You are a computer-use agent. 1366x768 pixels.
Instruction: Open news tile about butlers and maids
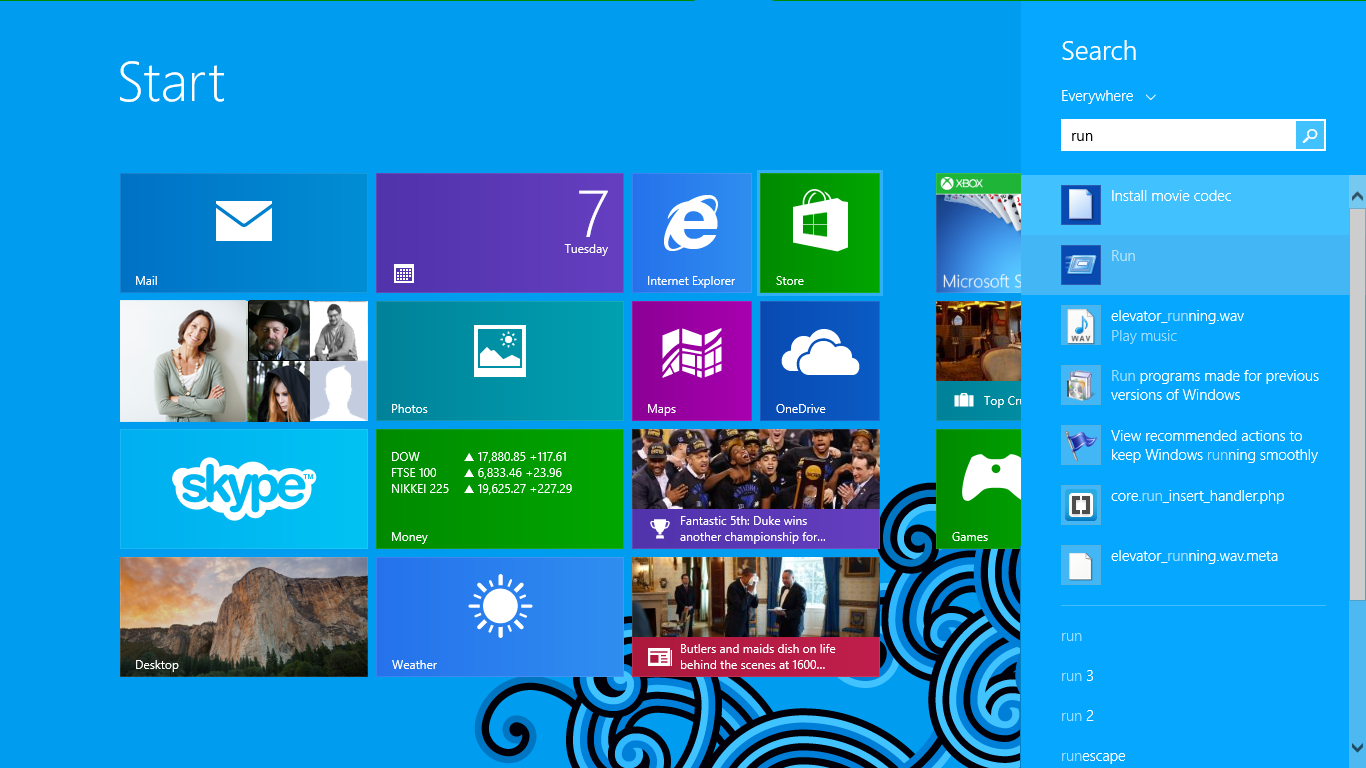(756, 617)
